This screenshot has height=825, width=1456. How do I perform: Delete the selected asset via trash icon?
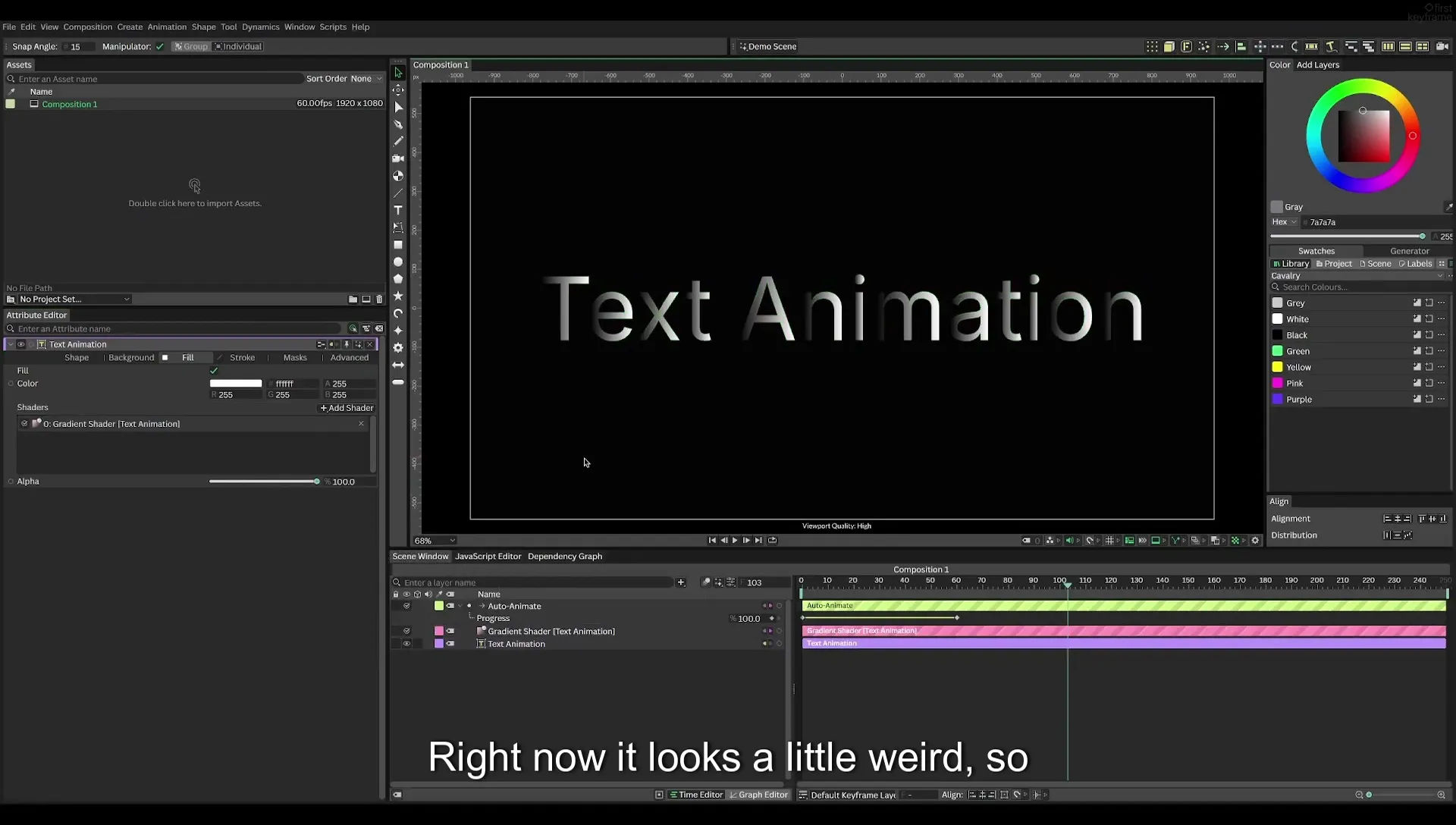[379, 300]
